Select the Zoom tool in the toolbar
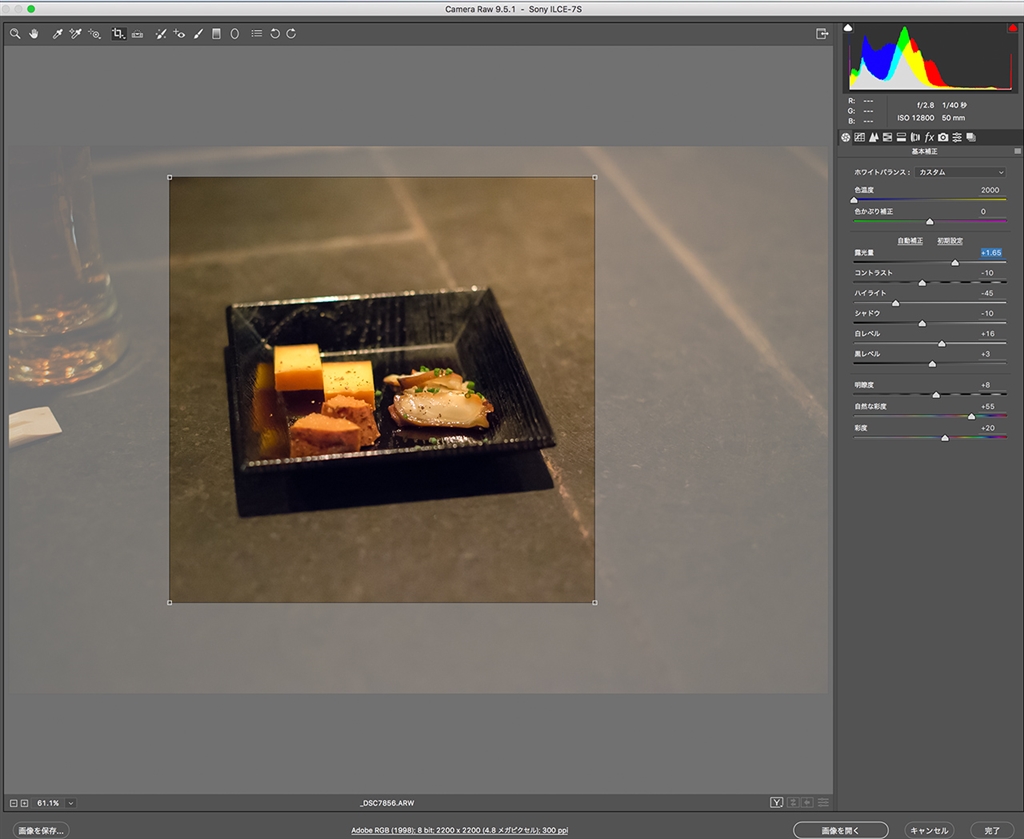The height and width of the screenshot is (839, 1024). pos(15,33)
